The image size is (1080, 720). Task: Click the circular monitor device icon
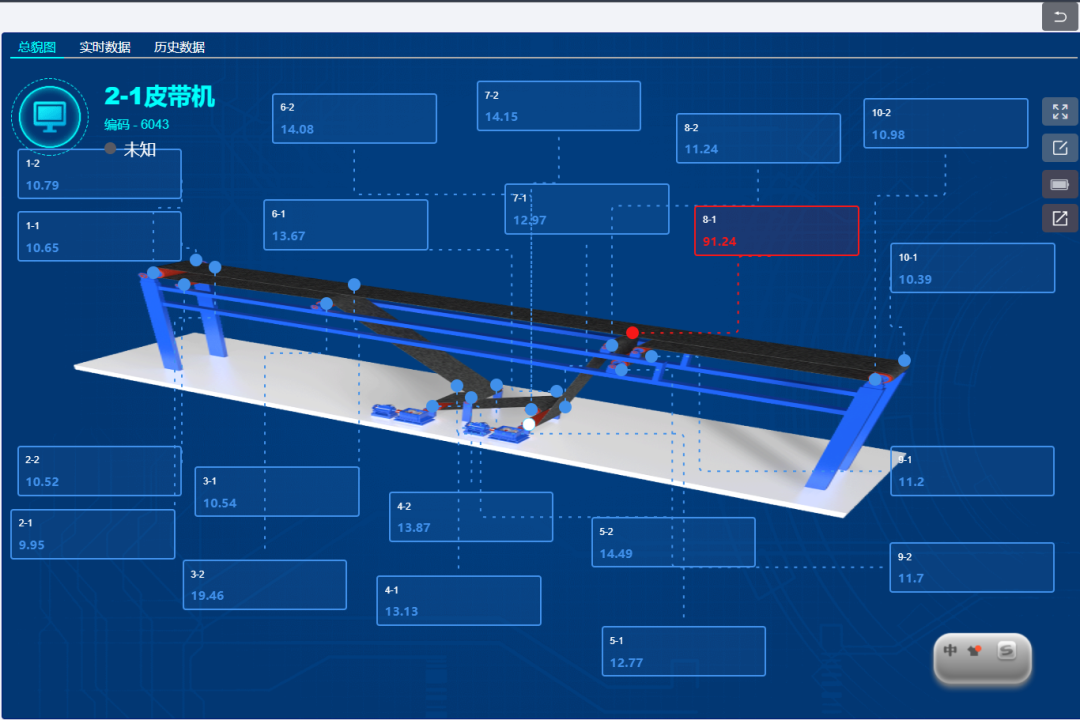(50, 116)
